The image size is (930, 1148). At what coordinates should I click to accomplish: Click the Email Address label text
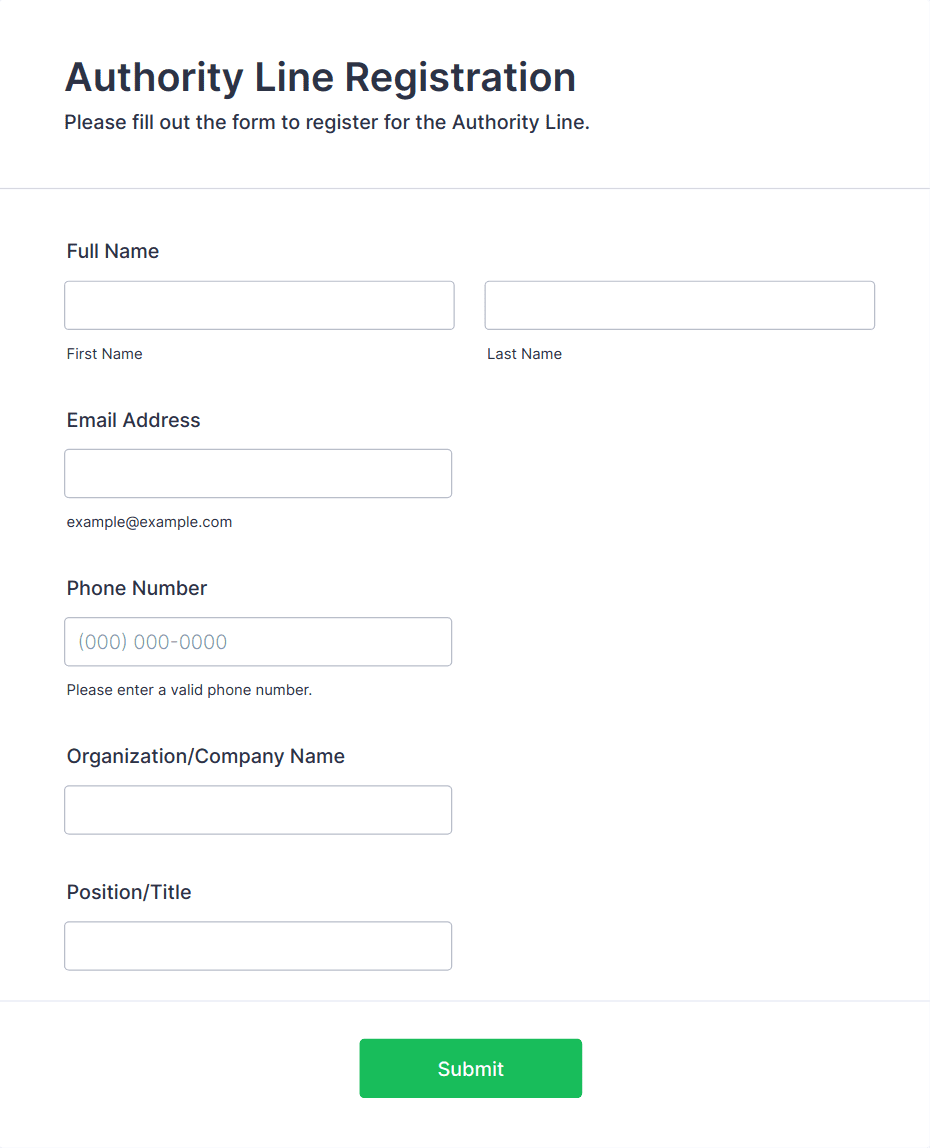click(133, 420)
